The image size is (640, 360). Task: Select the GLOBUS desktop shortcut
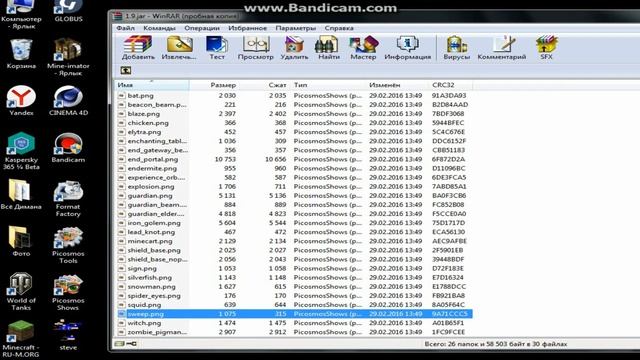pos(68,11)
